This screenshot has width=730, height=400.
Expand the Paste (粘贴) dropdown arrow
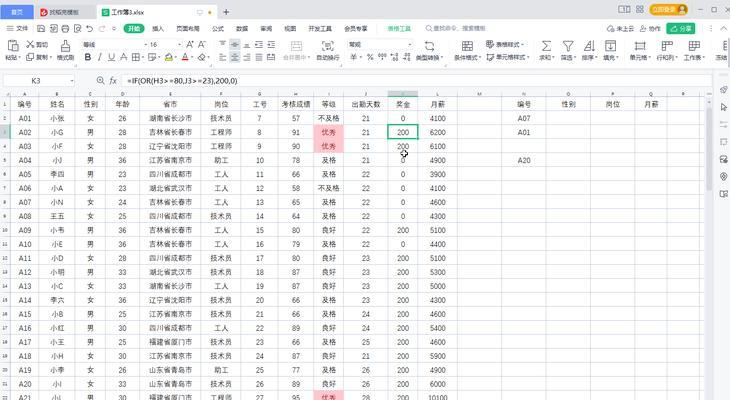(x=19, y=57)
